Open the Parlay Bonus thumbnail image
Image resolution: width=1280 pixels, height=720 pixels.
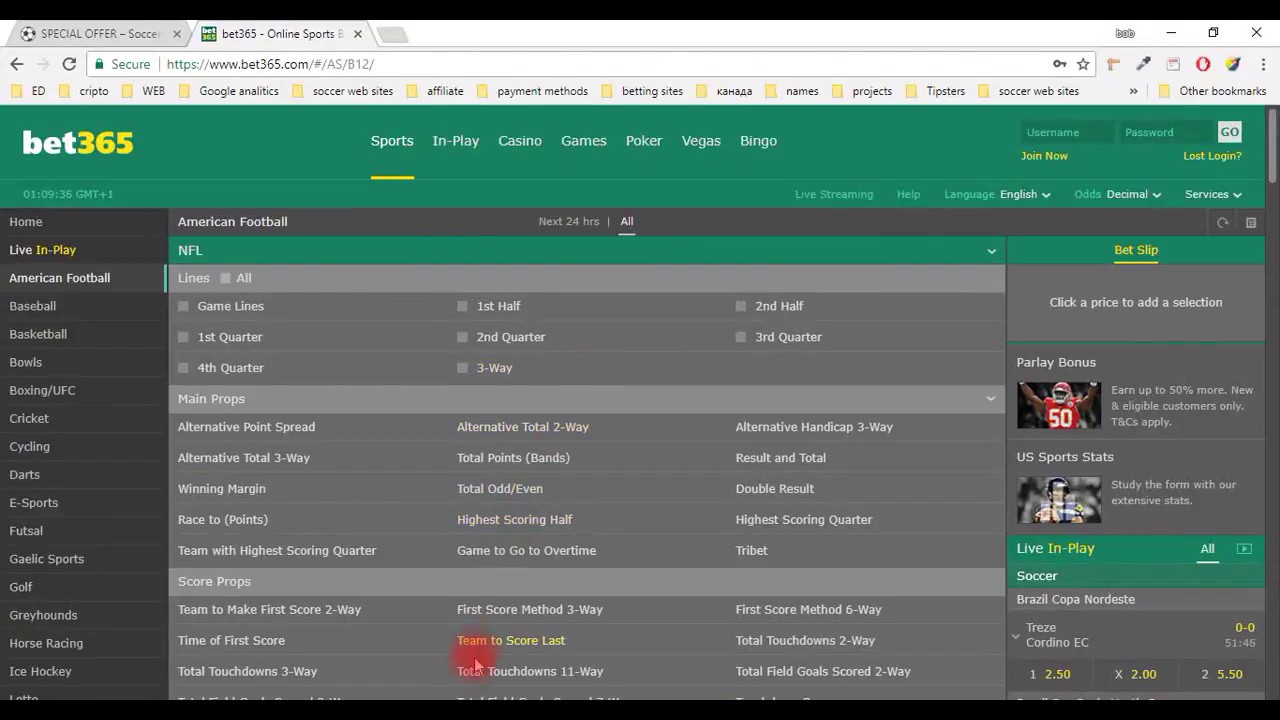(1058, 404)
